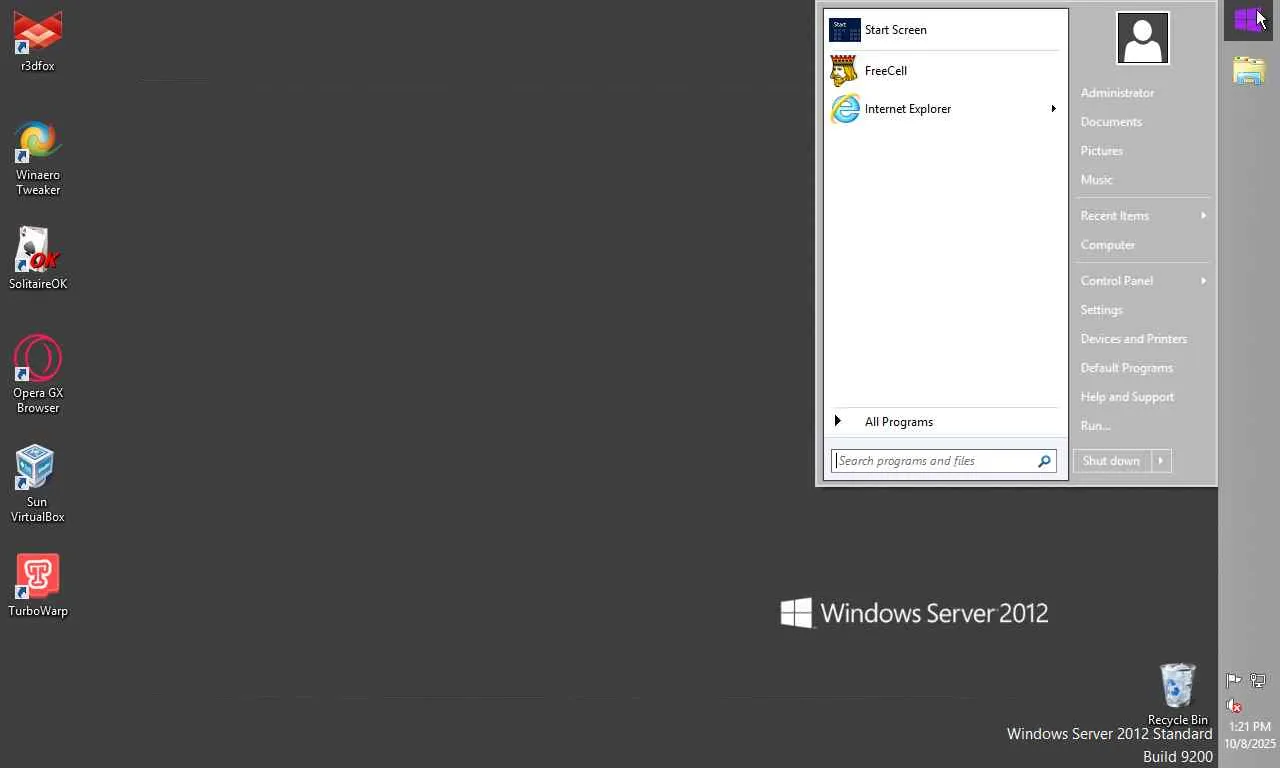This screenshot has width=1280, height=768.
Task: Click the muted volume tray icon
Action: pyautogui.click(x=1234, y=705)
